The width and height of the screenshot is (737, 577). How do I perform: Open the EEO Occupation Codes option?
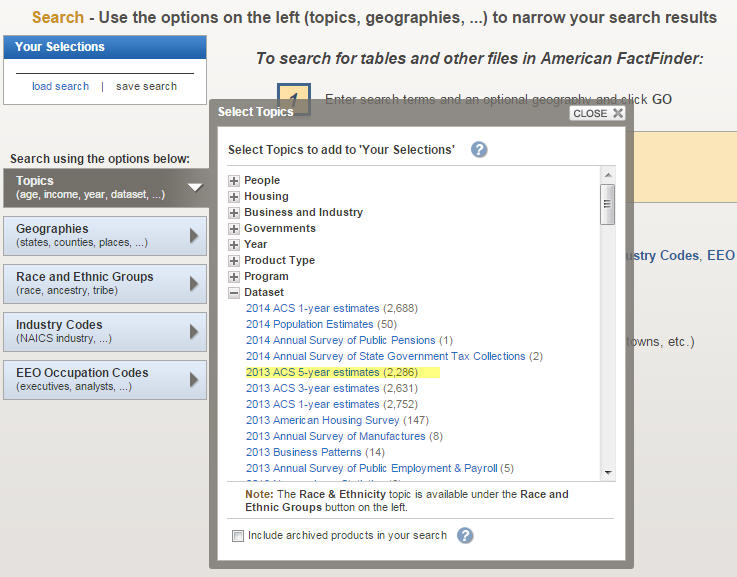pyautogui.click(x=105, y=380)
